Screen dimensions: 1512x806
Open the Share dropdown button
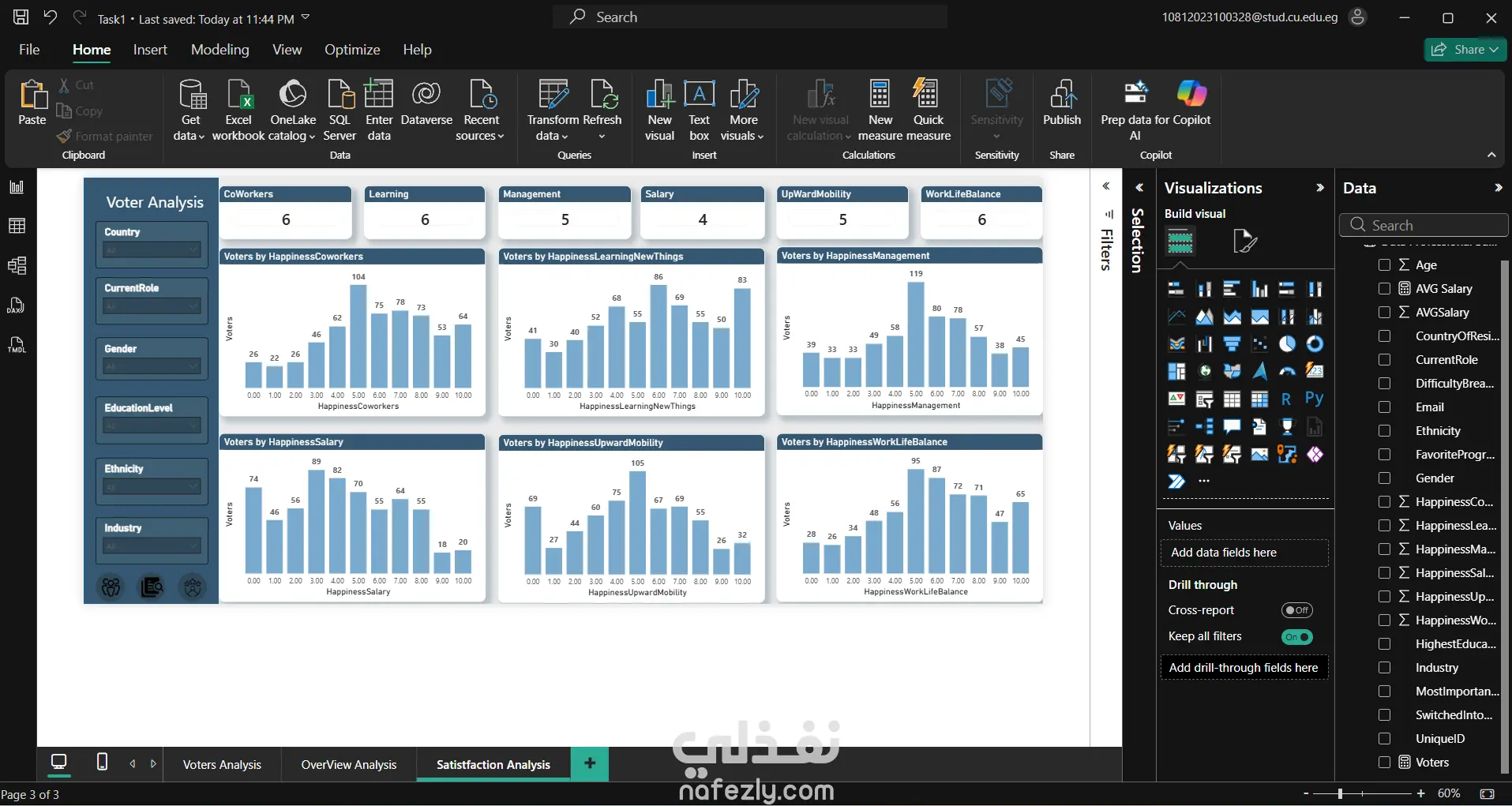1465,49
